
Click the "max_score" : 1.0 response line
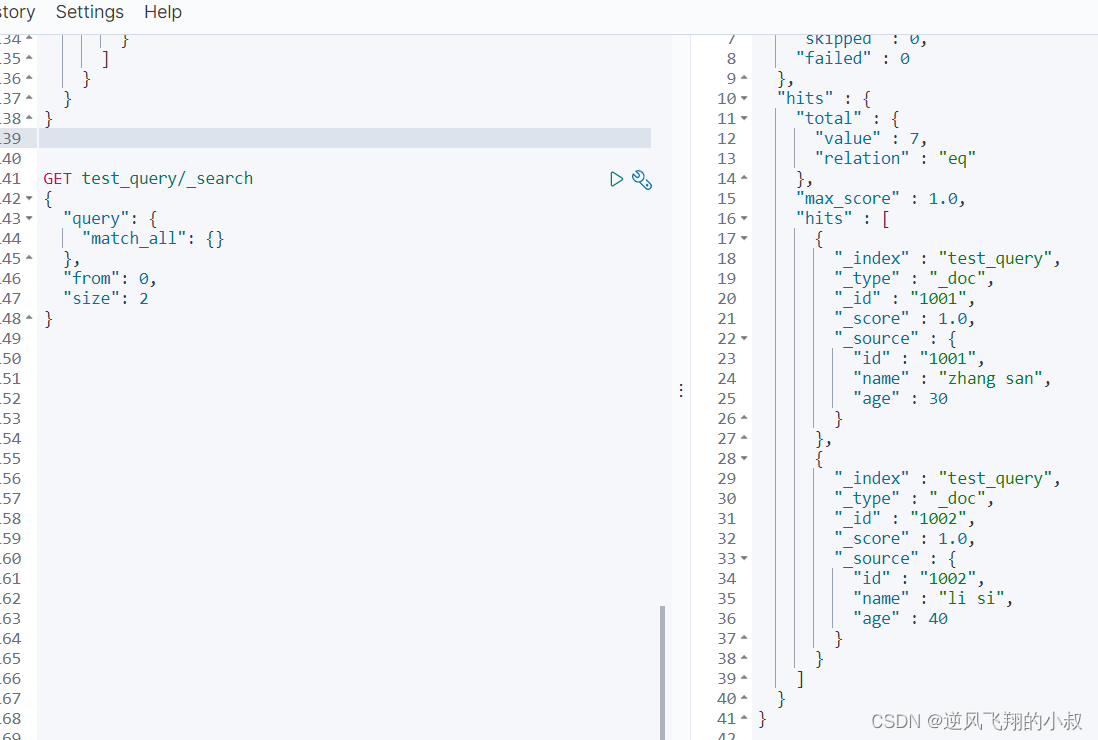(x=880, y=199)
